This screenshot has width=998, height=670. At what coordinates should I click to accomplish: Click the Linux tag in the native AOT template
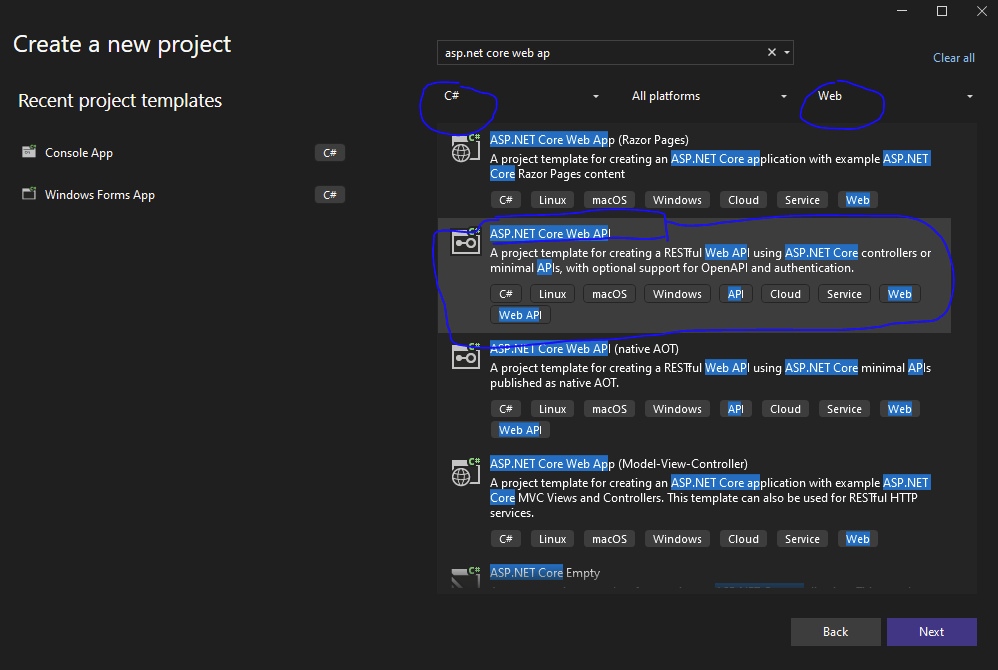click(x=552, y=409)
